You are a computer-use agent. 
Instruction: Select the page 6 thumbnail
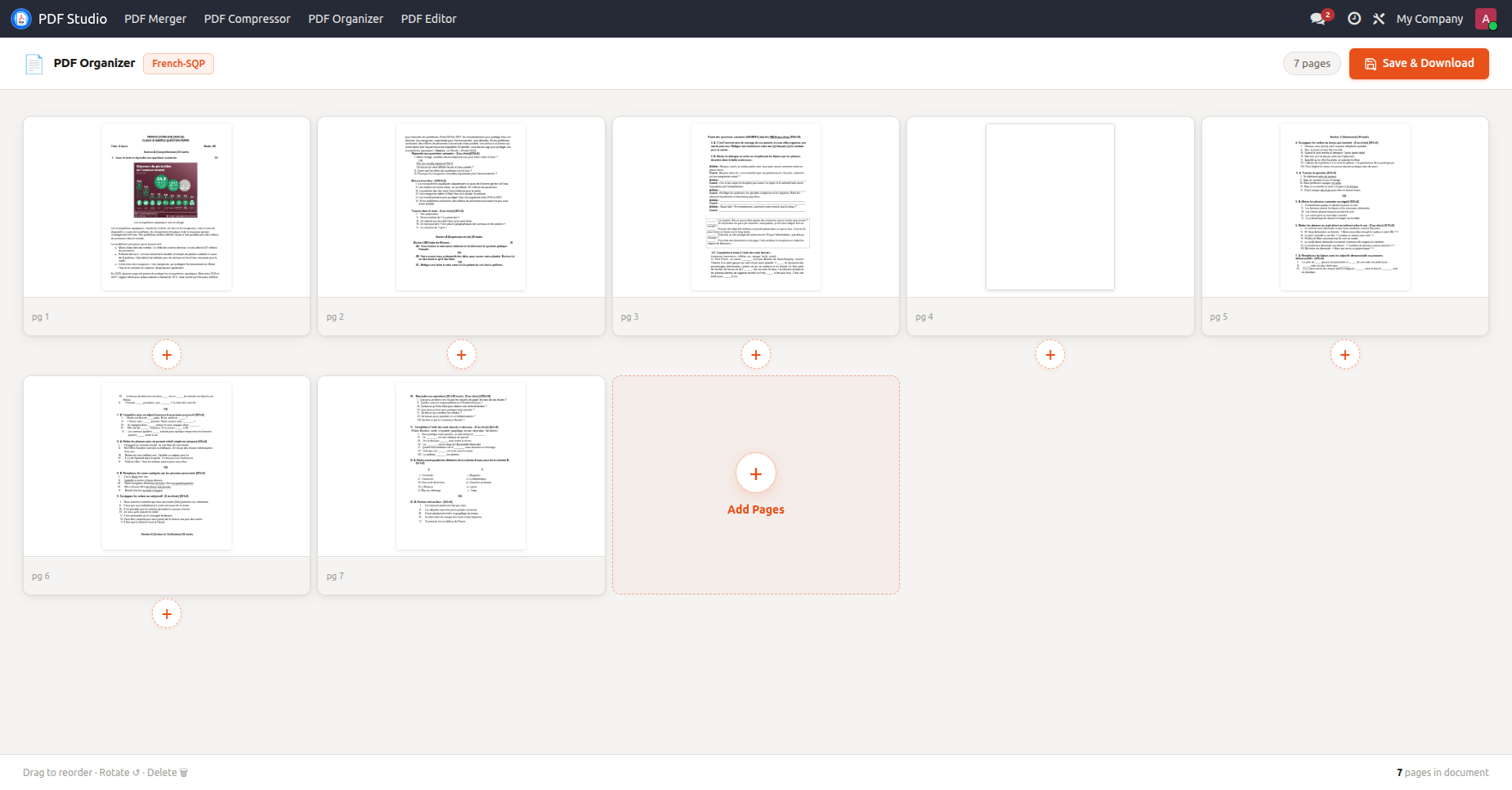[167, 466]
